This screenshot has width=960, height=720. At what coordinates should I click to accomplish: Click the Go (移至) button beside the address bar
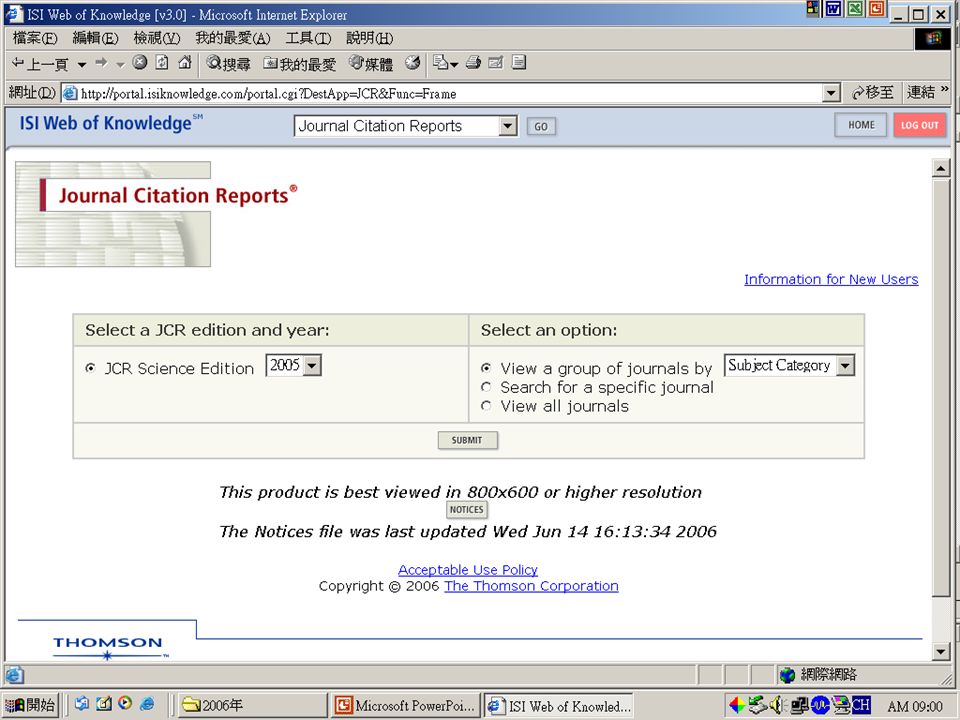872,93
